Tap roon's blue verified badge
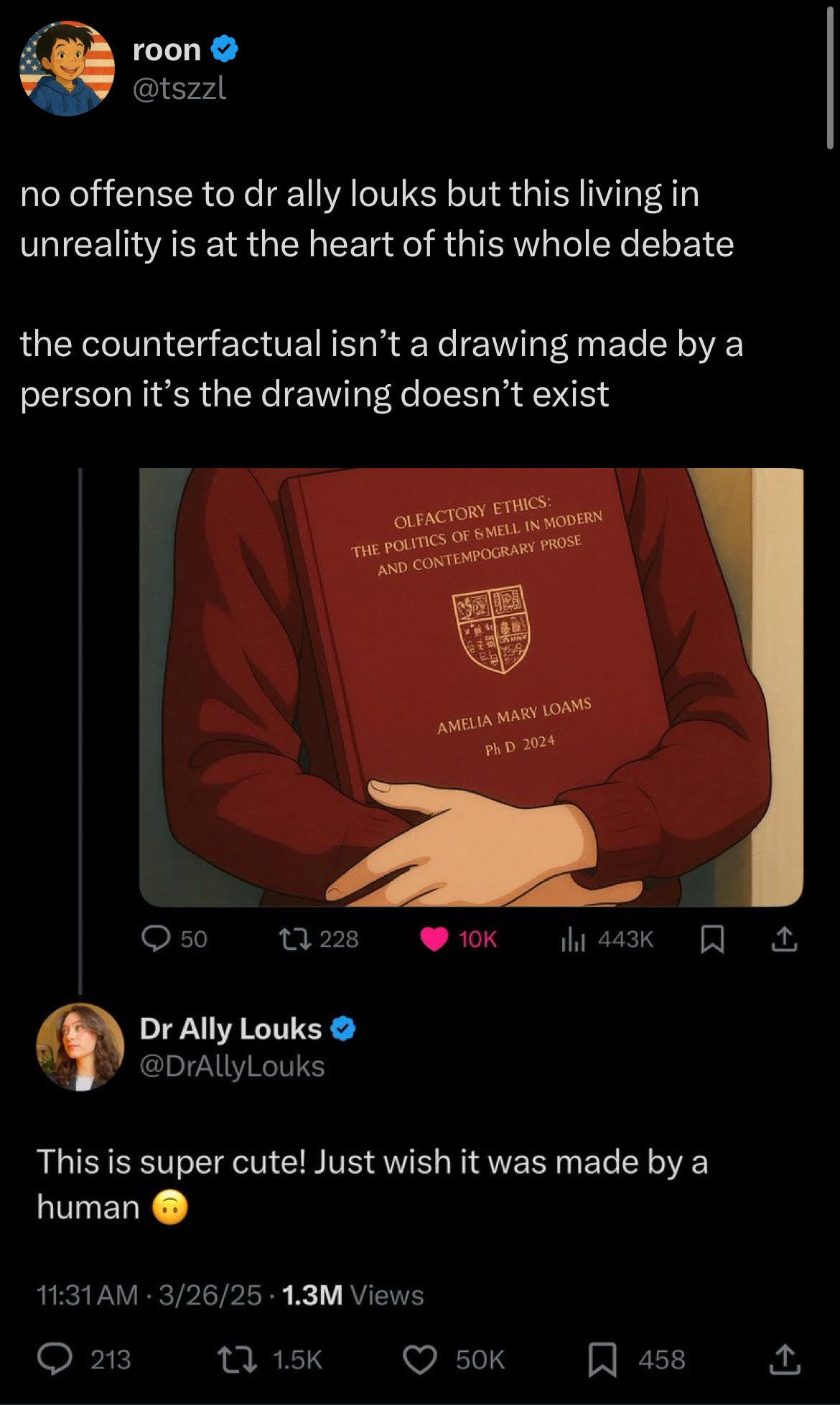Viewport: 840px width, 1405px height. (225, 50)
